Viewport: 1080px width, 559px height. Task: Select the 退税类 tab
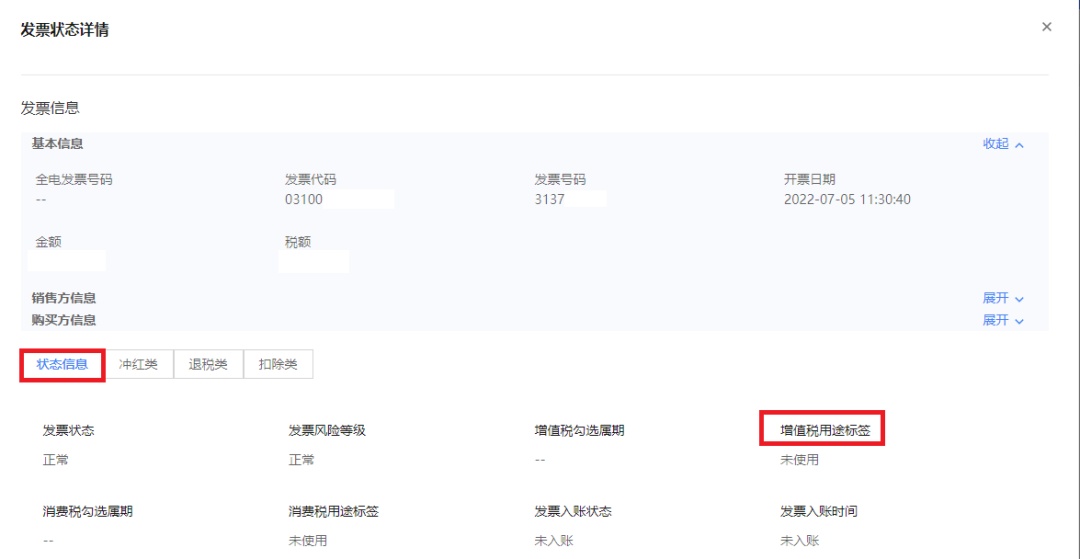tap(208, 364)
